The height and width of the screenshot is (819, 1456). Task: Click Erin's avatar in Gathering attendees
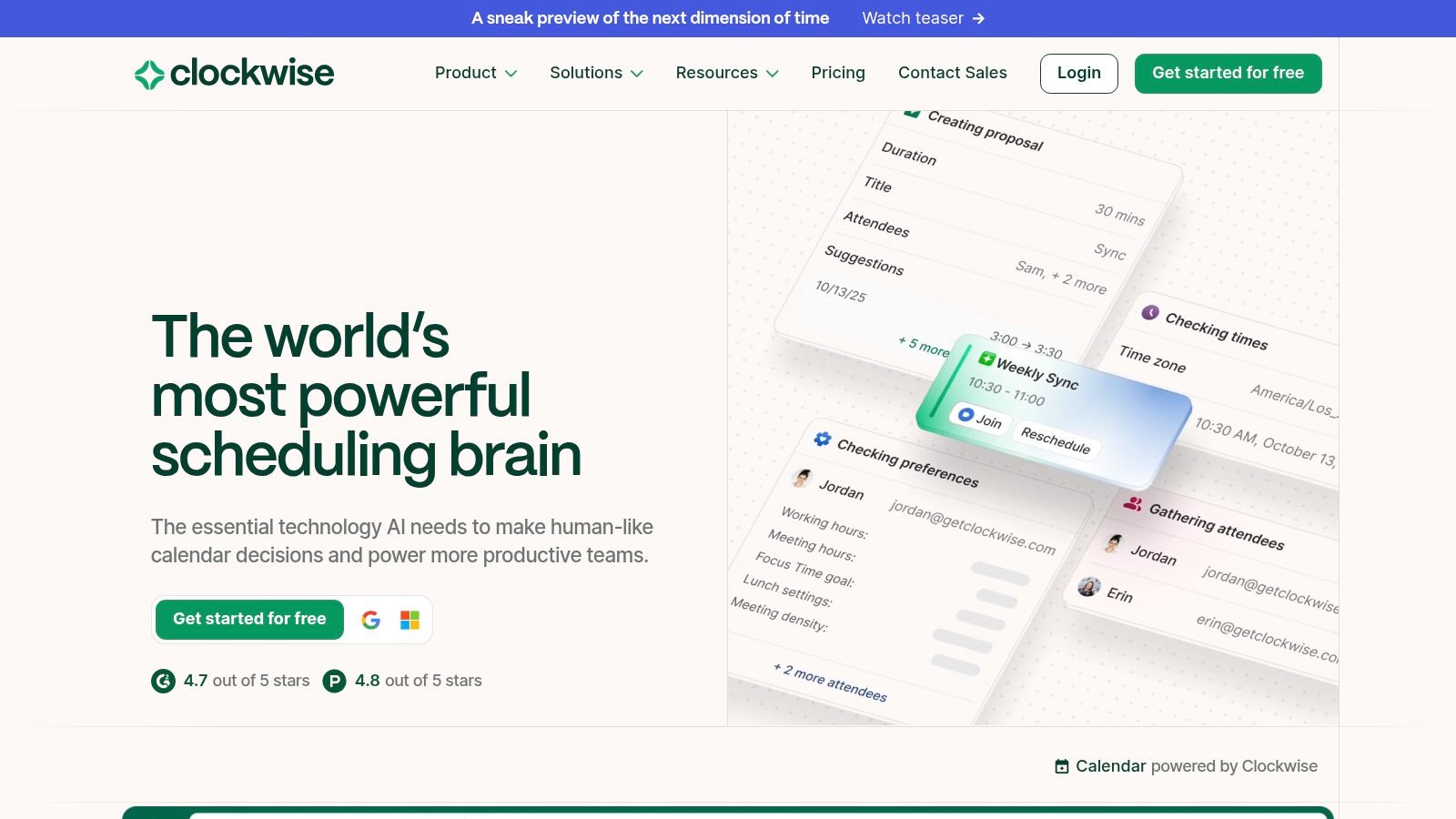point(1089,586)
